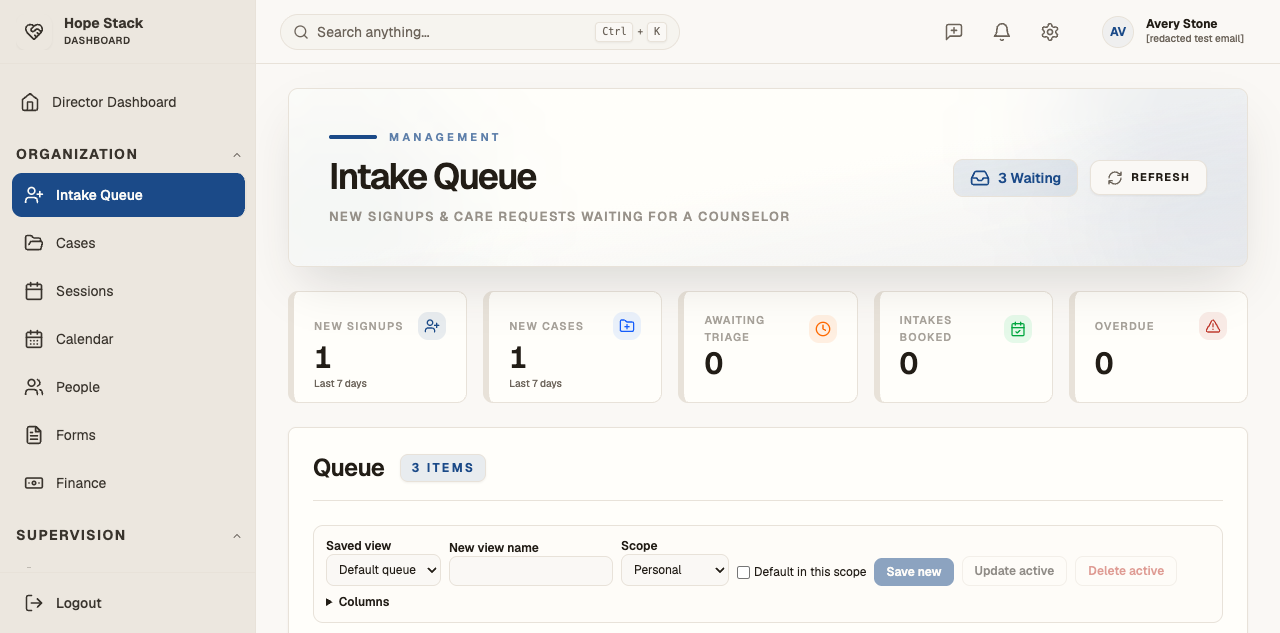The width and height of the screenshot is (1280, 633).
Task: Open the Calendar page
Action: point(128,339)
